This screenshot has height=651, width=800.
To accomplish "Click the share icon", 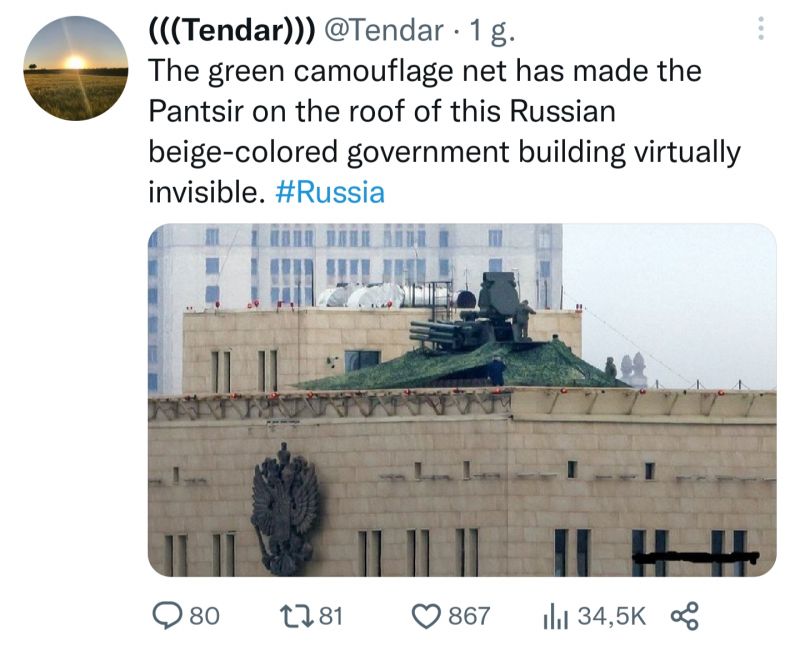I will point(684,616).
